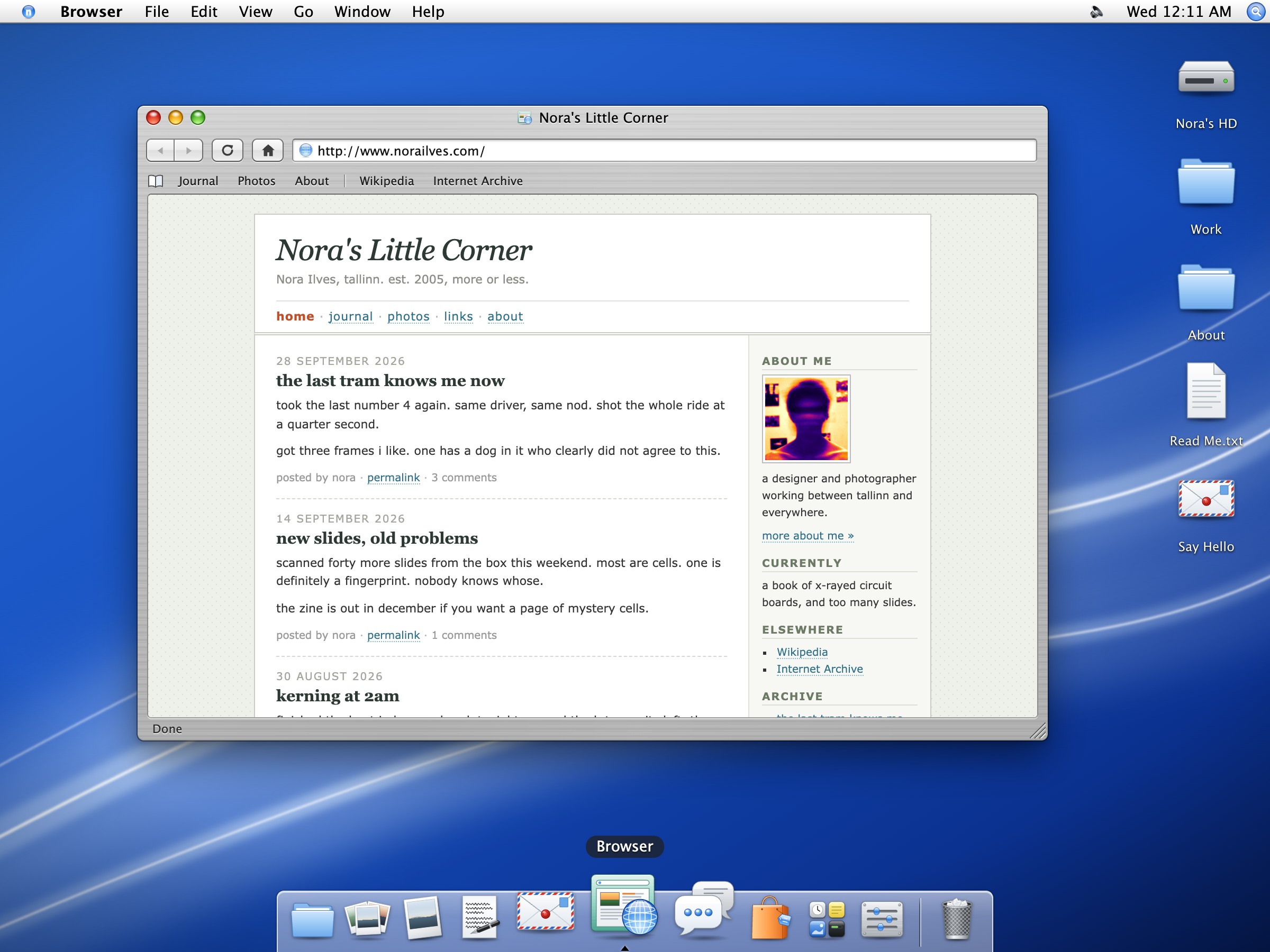The height and width of the screenshot is (952, 1270).
Task: Click Nora's profile photo thumbnail
Action: [806, 419]
